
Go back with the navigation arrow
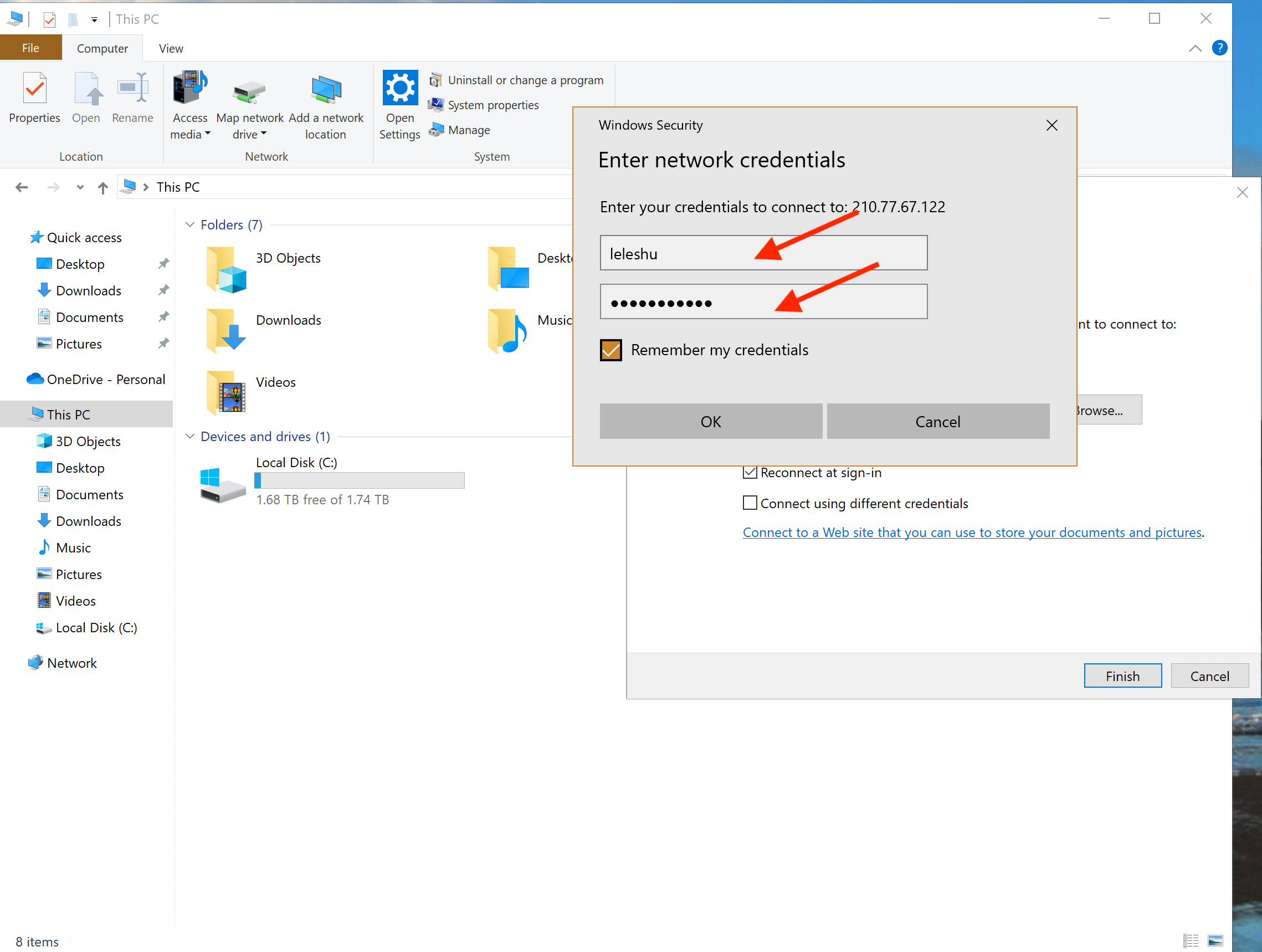[22, 187]
